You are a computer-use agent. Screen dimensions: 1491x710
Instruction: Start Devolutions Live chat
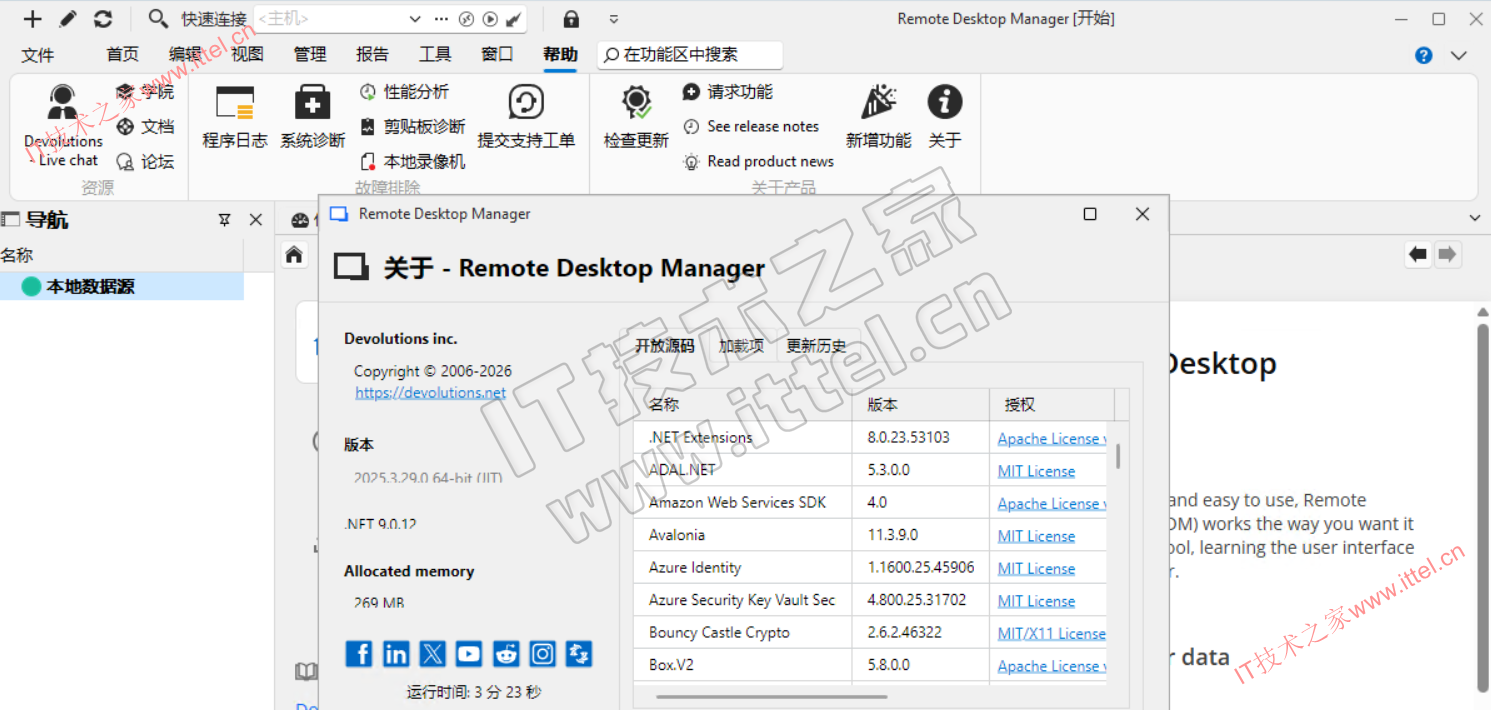coord(63,125)
